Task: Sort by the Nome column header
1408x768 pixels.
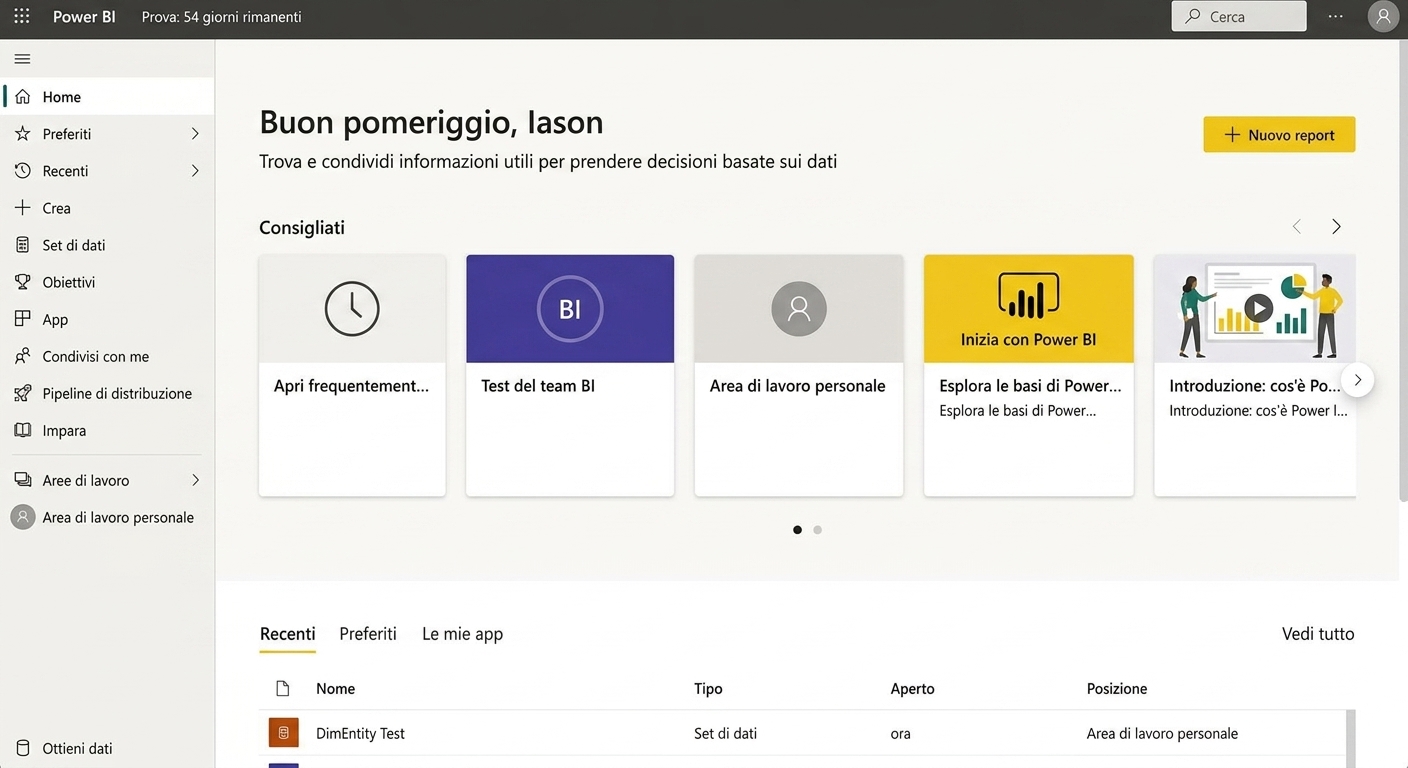Action: tap(335, 688)
